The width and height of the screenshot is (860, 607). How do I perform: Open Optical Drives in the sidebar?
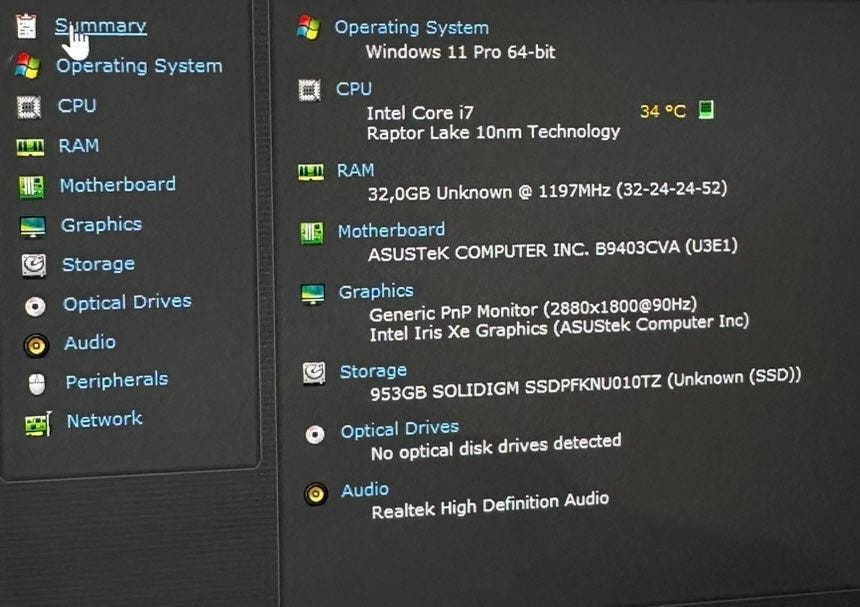127,303
